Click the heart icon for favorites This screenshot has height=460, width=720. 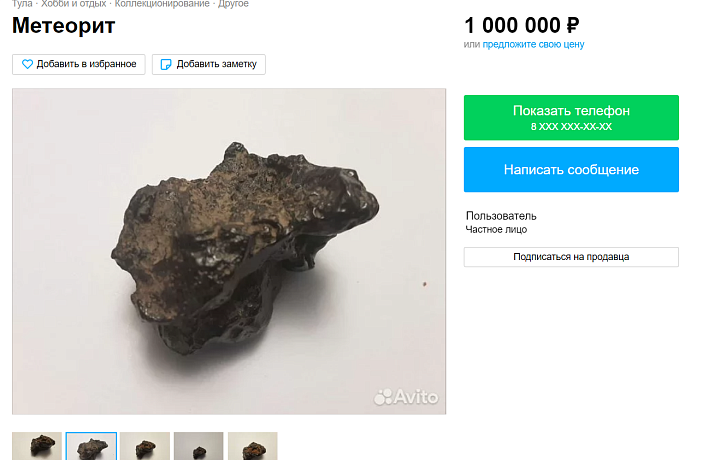[28, 64]
